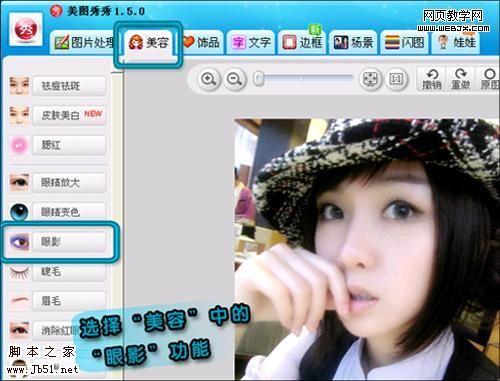The height and width of the screenshot is (381, 500).
Task: Click the portrait photo on the canvas
Action: [367, 249]
